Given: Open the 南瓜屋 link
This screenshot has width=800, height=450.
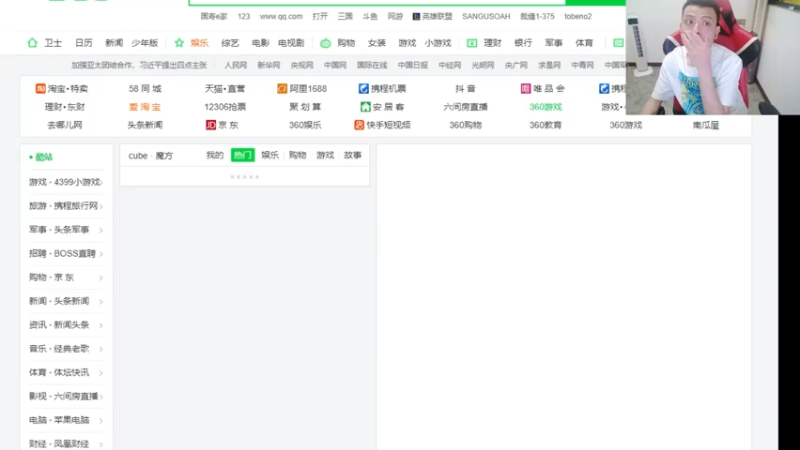Looking at the screenshot, I should click(706, 125).
